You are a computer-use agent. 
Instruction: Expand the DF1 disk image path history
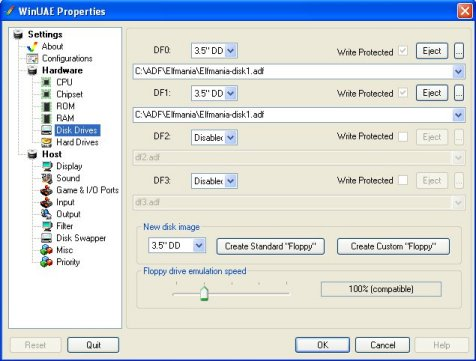point(458,115)
